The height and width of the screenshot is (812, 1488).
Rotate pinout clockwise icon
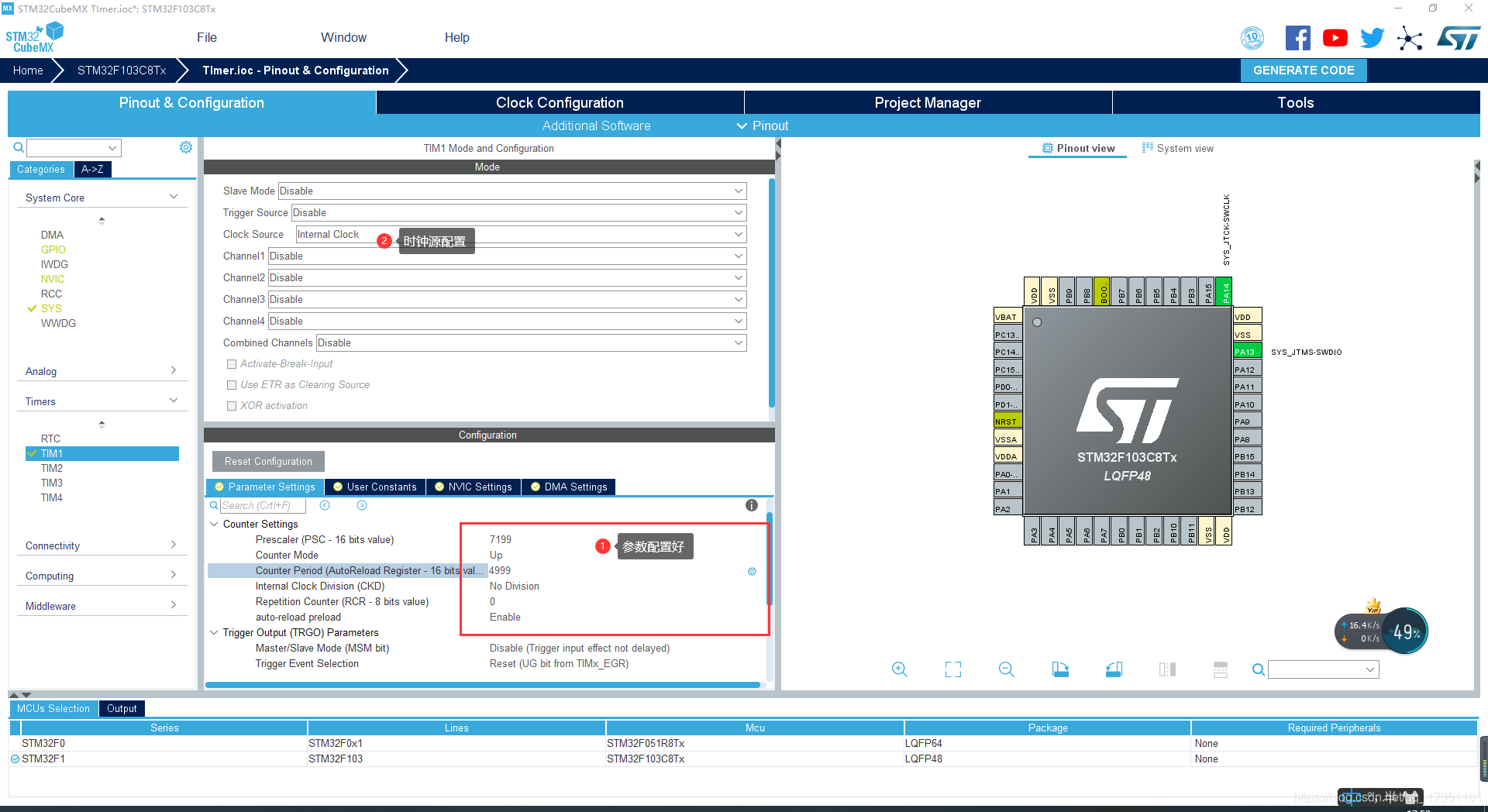1060,669
